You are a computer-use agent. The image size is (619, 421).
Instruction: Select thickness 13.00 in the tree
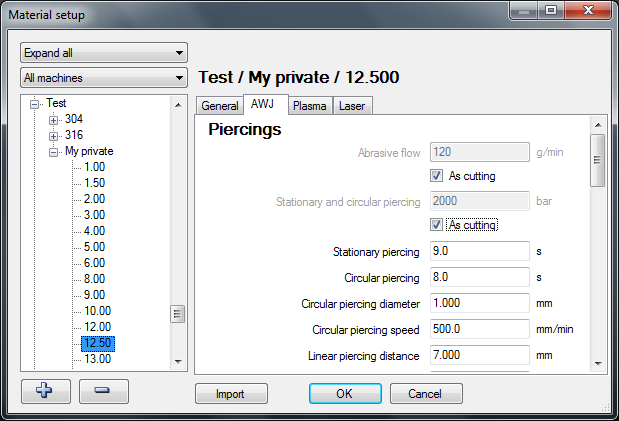97,359
